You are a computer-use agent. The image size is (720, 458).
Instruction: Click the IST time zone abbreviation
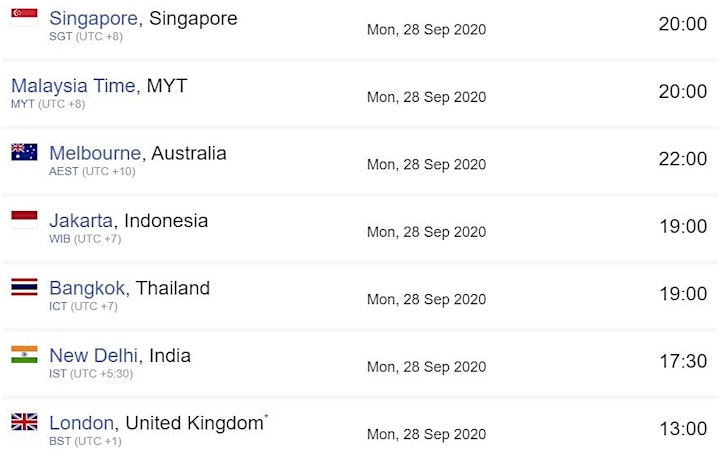(58, 373)
